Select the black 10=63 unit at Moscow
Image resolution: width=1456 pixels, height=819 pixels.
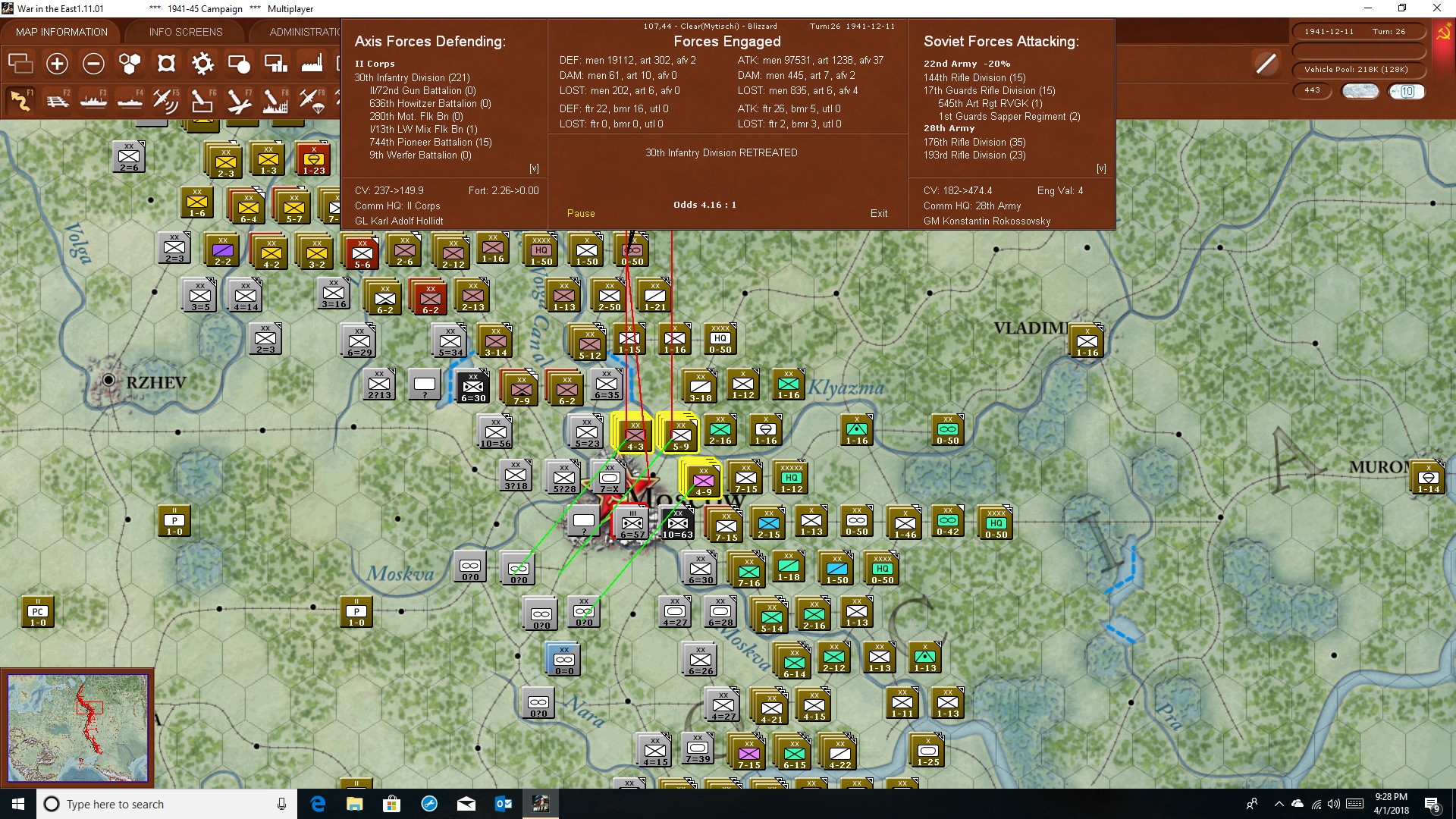(x=678, y=523)
